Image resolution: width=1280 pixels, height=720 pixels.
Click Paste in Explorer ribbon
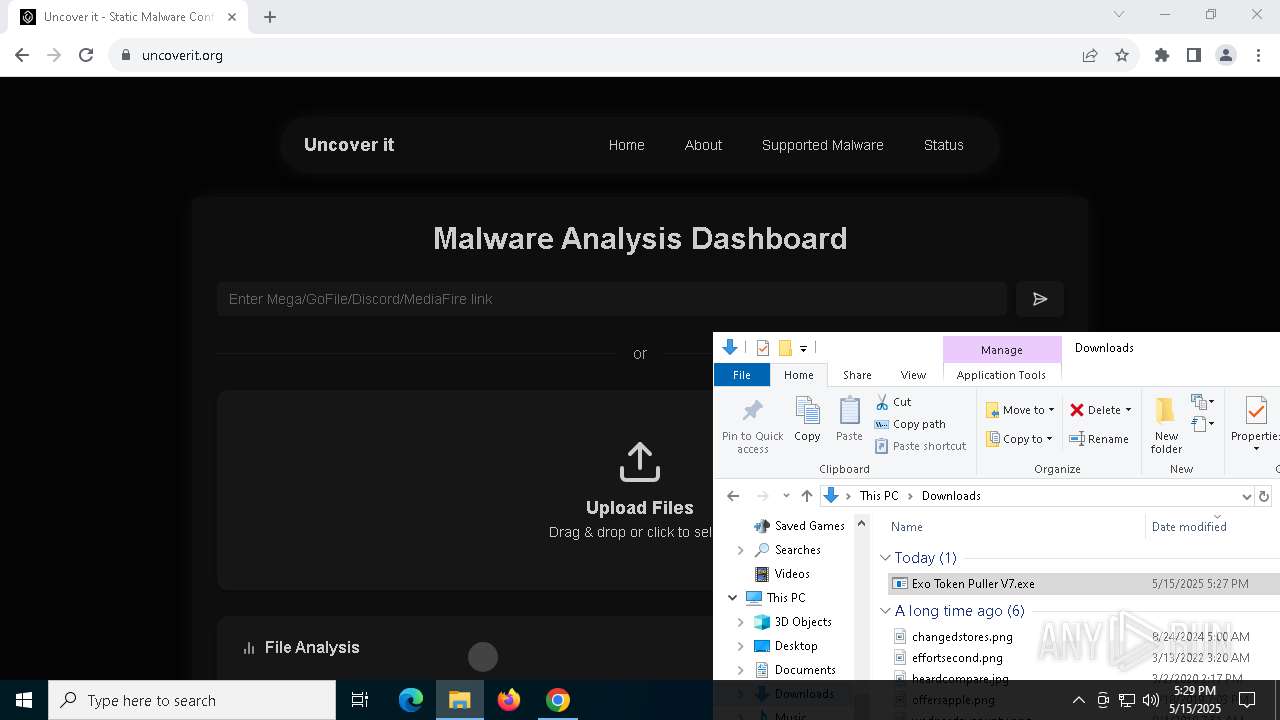tap(849, 420)
